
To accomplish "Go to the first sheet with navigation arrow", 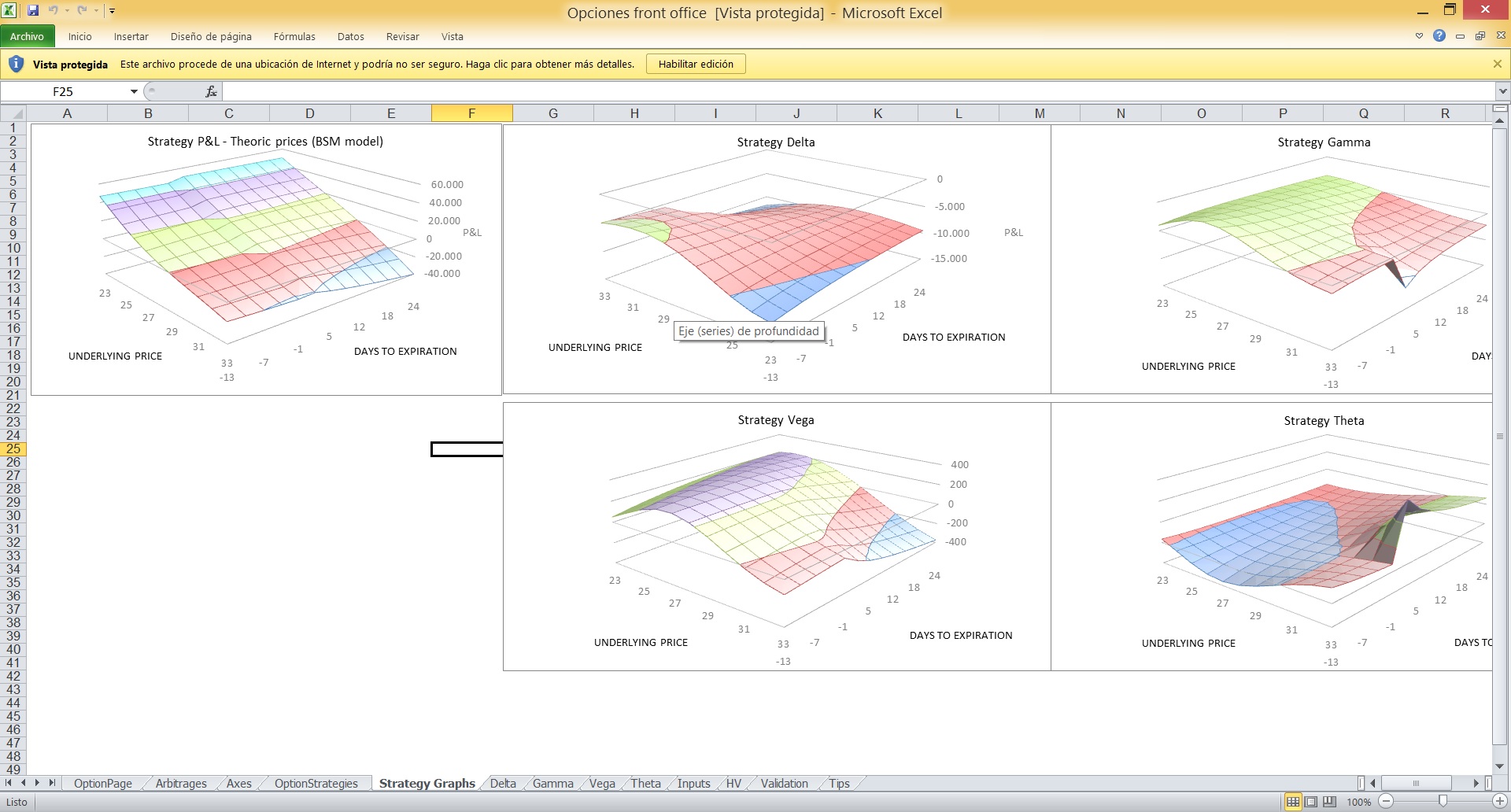I will pos(9,783).
